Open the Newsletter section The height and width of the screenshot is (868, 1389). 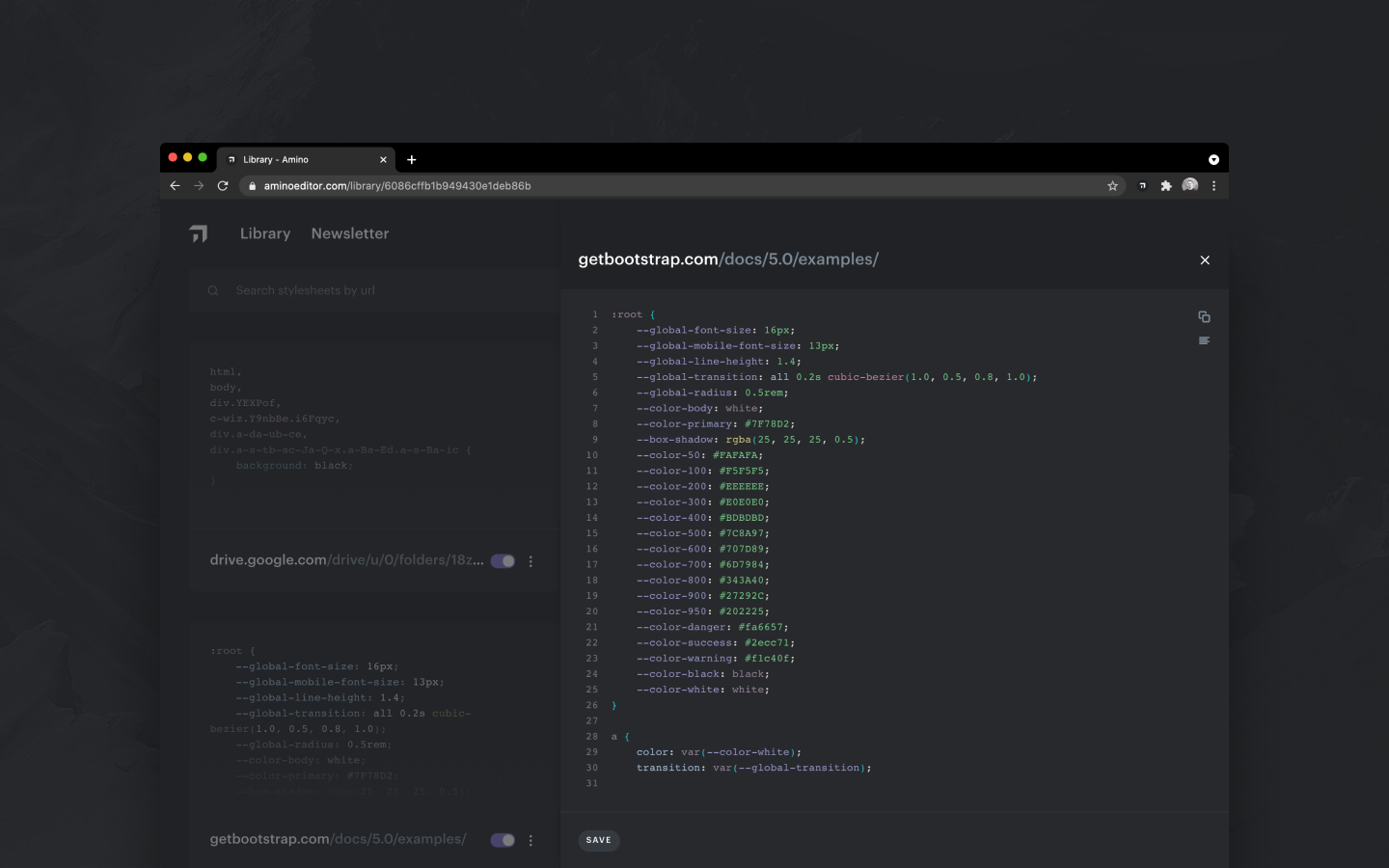350,233
